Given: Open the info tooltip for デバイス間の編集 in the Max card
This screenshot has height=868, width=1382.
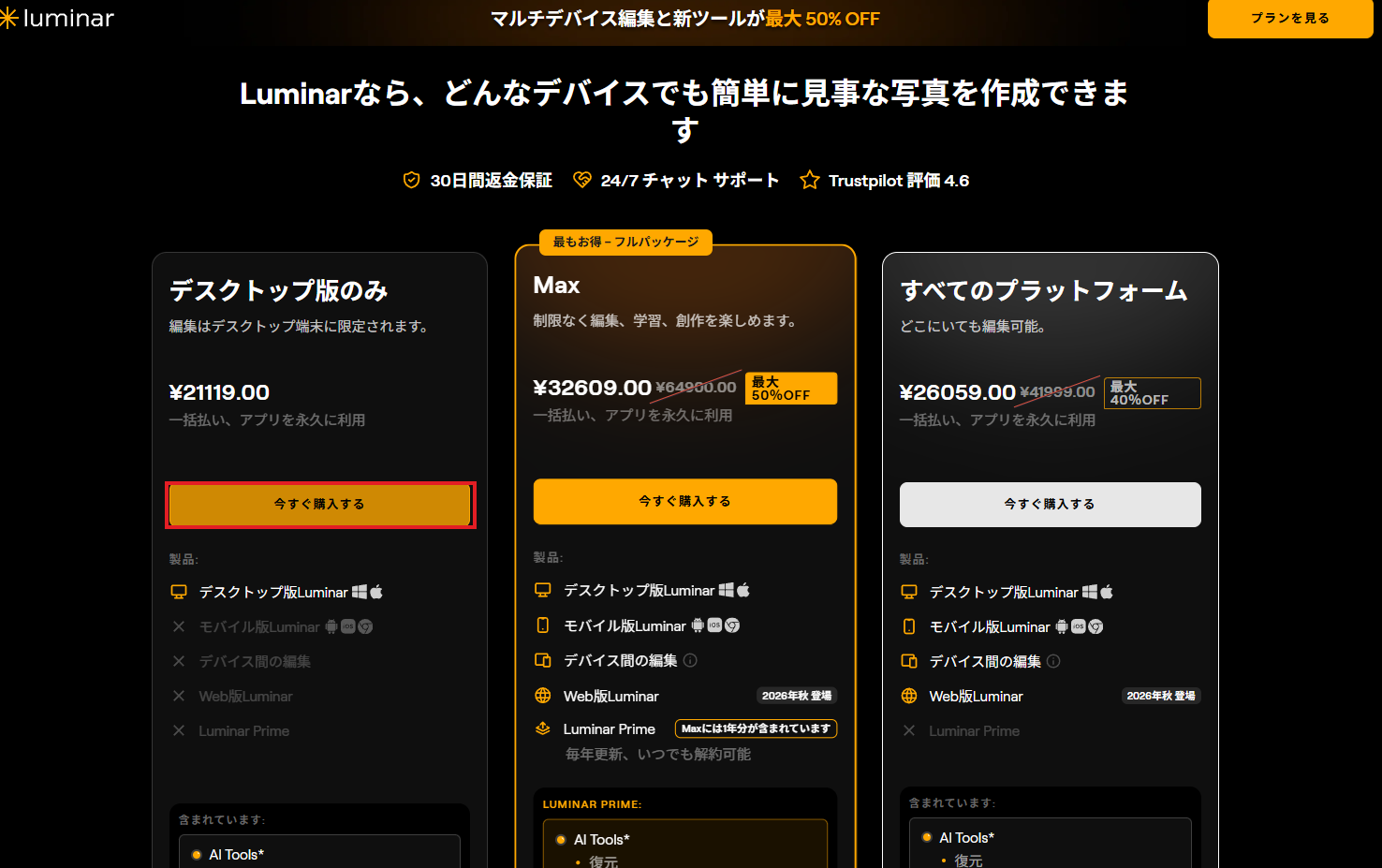Looking at the screenshot, I should [690, 660].
